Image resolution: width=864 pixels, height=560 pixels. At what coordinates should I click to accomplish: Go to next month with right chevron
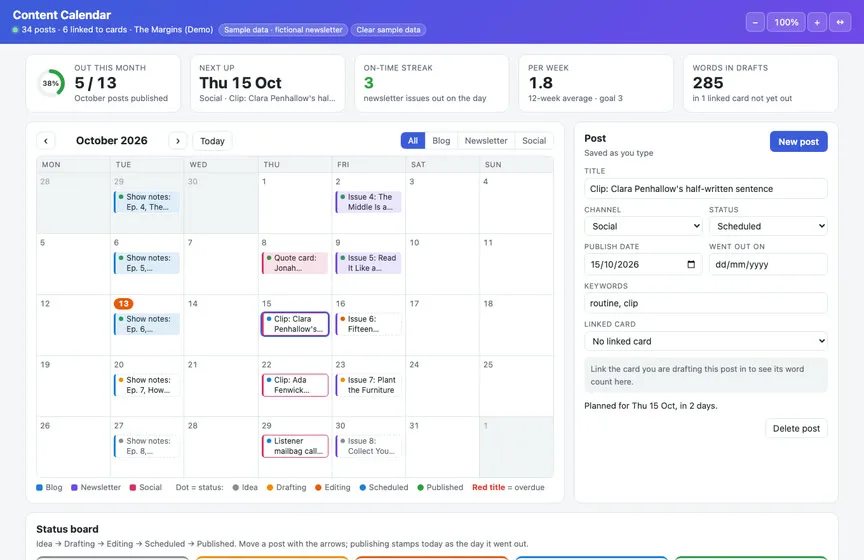pyautogui.click(x=177, y=141)
